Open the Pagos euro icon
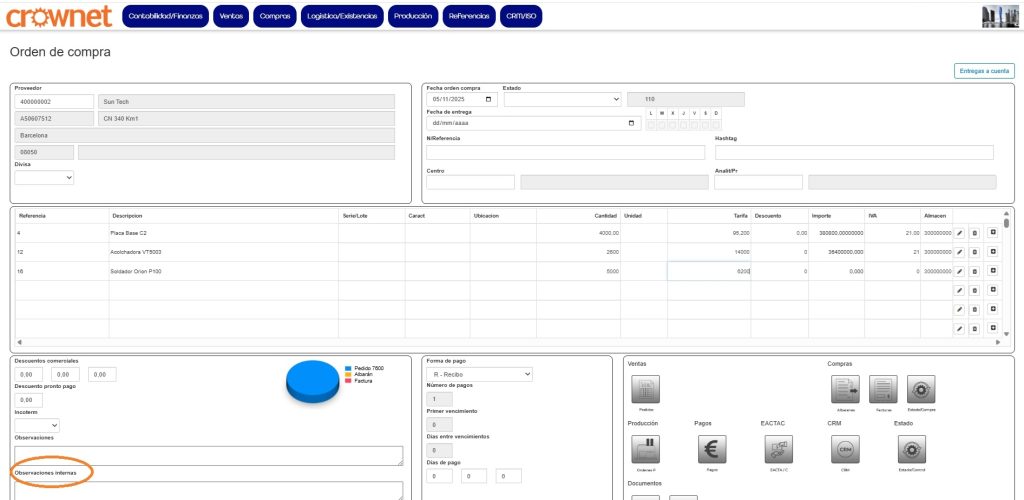The image size is (1024, 500). pos(712,449)
